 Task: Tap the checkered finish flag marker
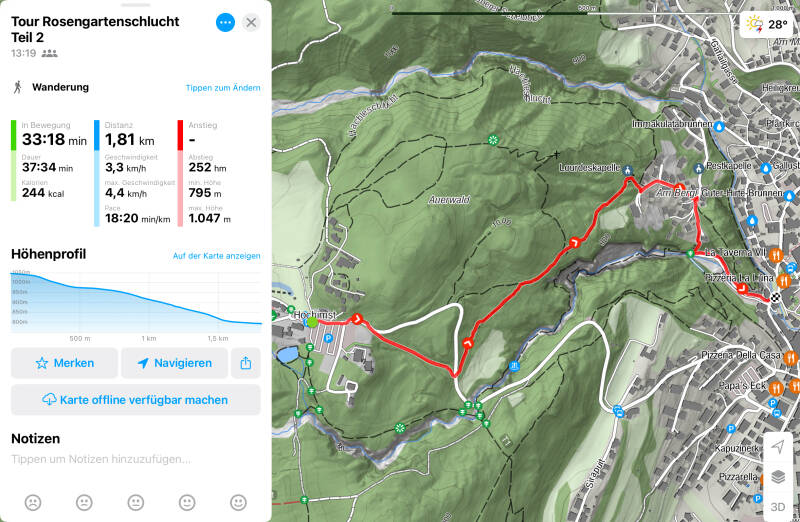776,297
